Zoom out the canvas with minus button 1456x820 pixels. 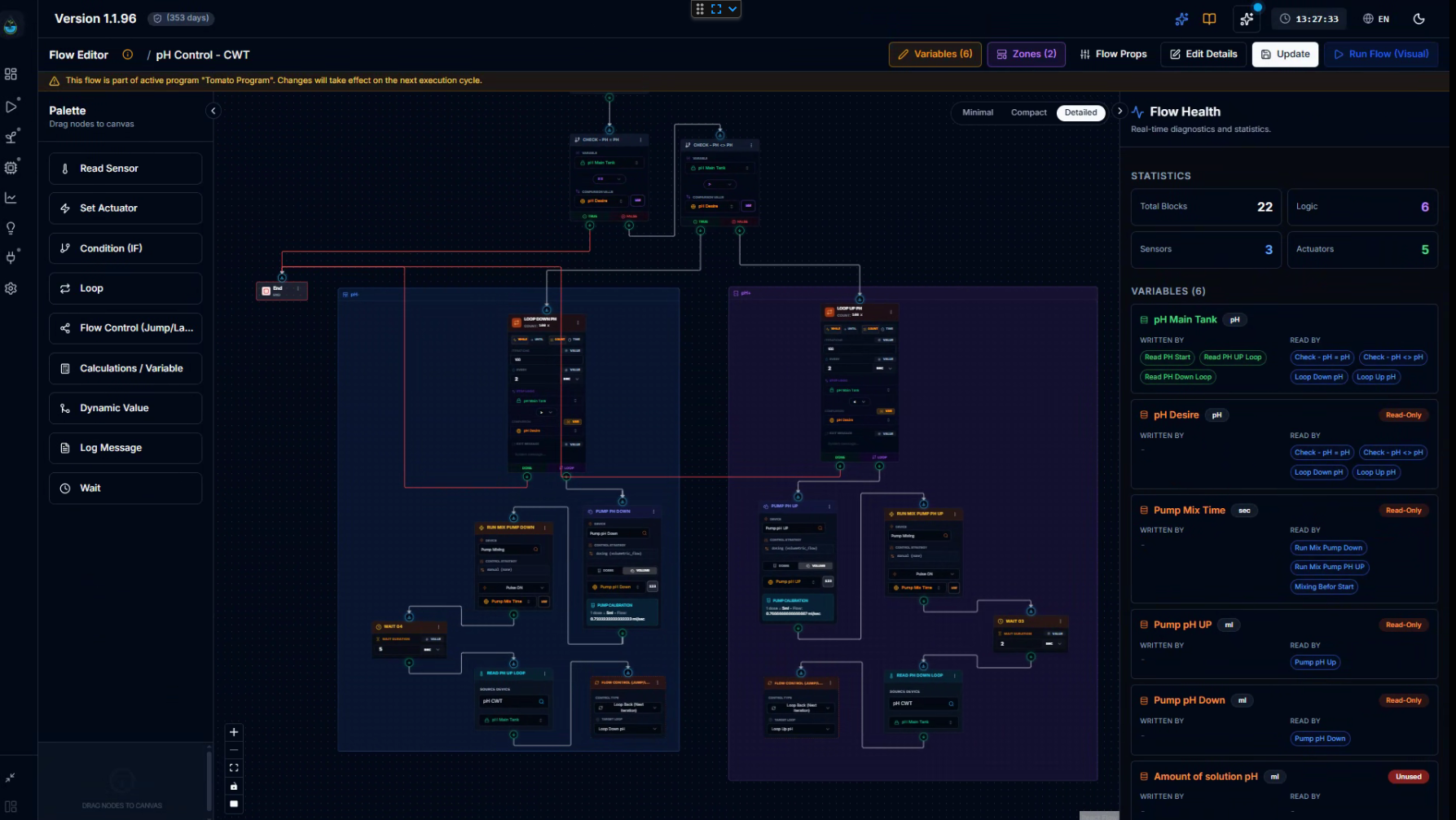[234, 750]
